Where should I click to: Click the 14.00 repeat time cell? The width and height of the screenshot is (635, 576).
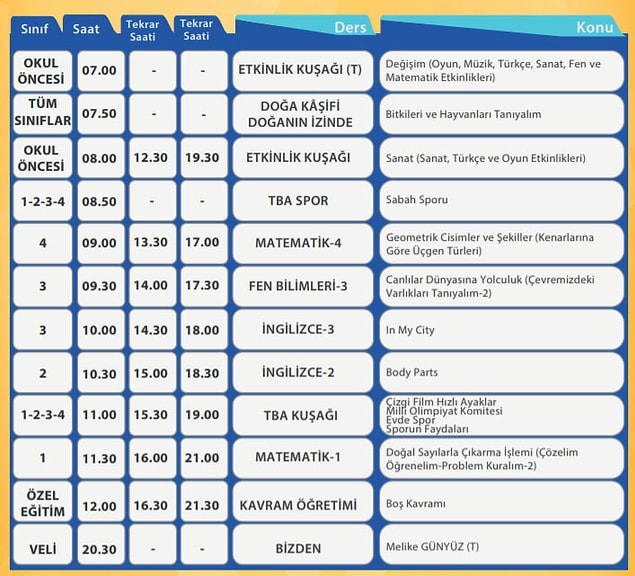pyautogui.click(x=153, y=286)
